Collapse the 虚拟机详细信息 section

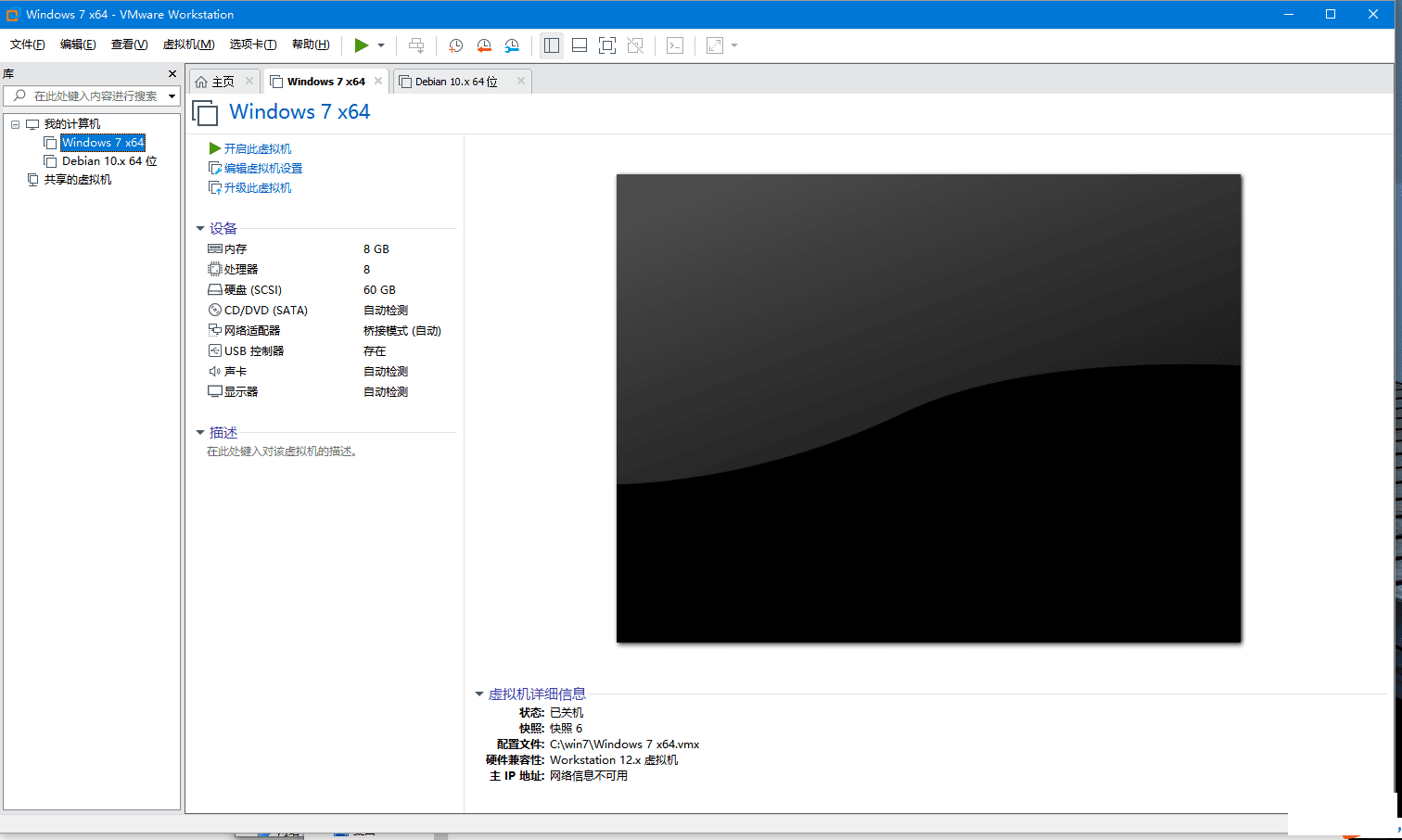479,694
